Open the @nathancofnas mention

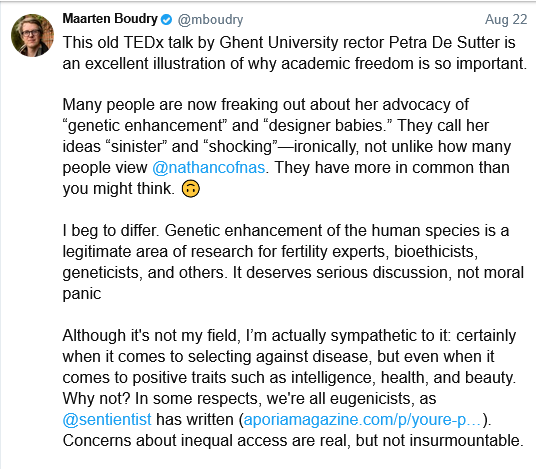(209, 168)
